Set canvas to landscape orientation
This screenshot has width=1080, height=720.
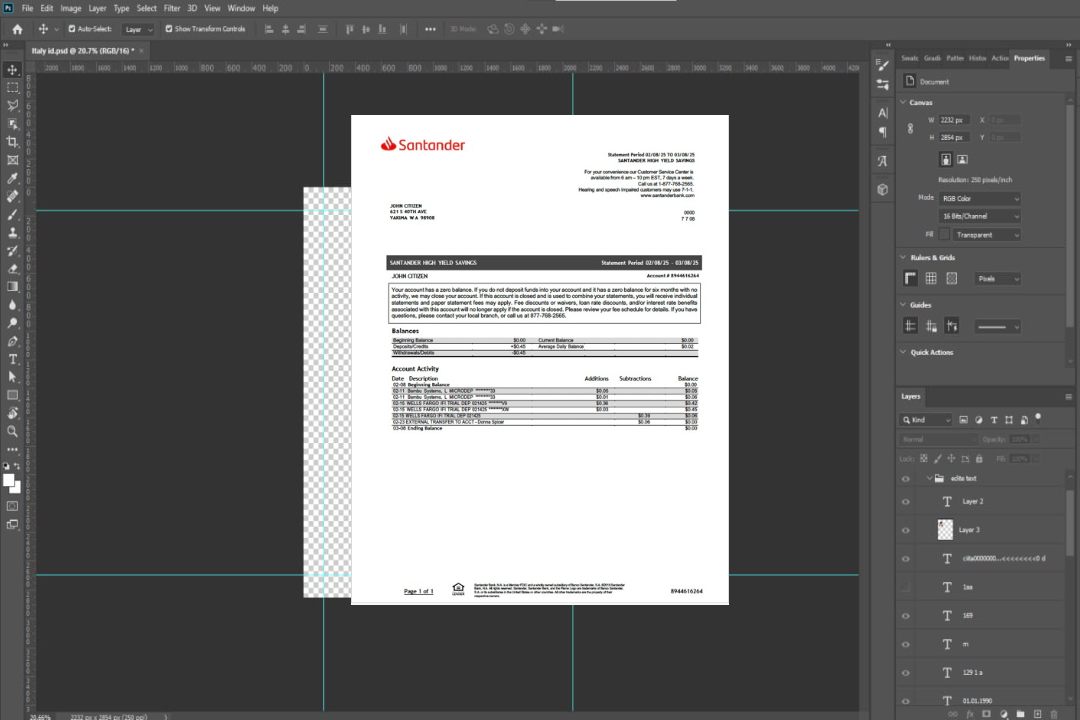pyautogui.click(x=962, y=160)
